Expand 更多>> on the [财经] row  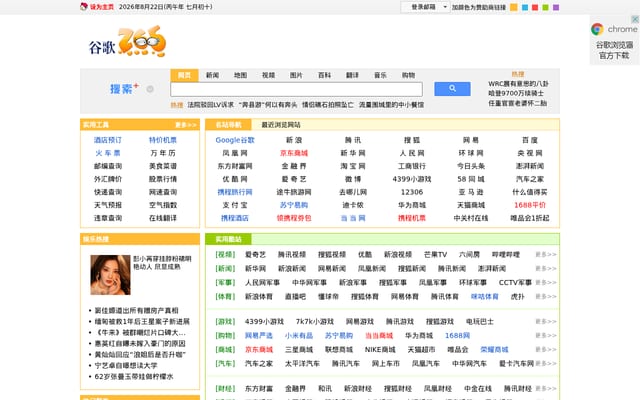(546, 389)
